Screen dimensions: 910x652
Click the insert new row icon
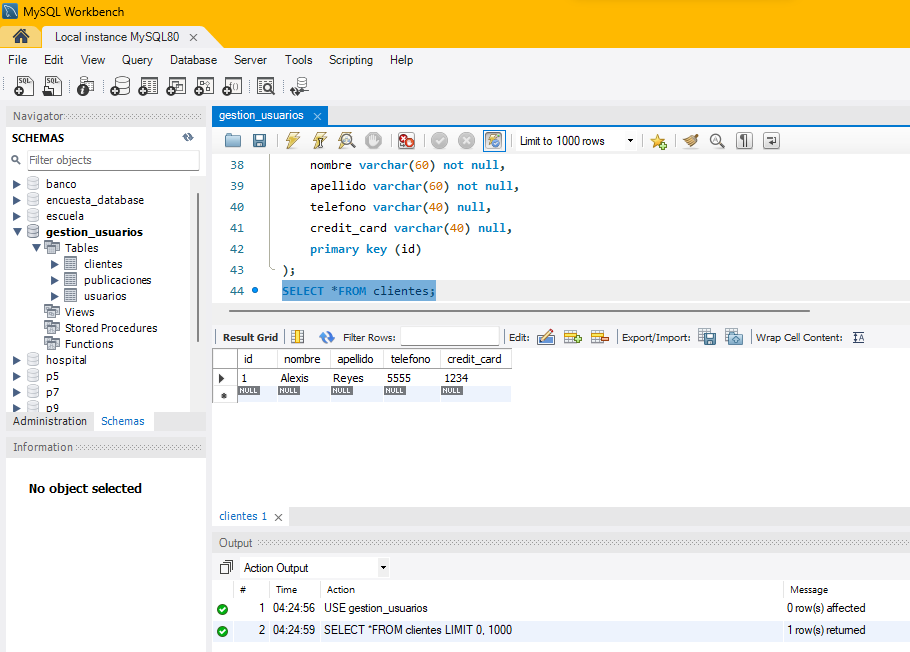click(573, 338)
